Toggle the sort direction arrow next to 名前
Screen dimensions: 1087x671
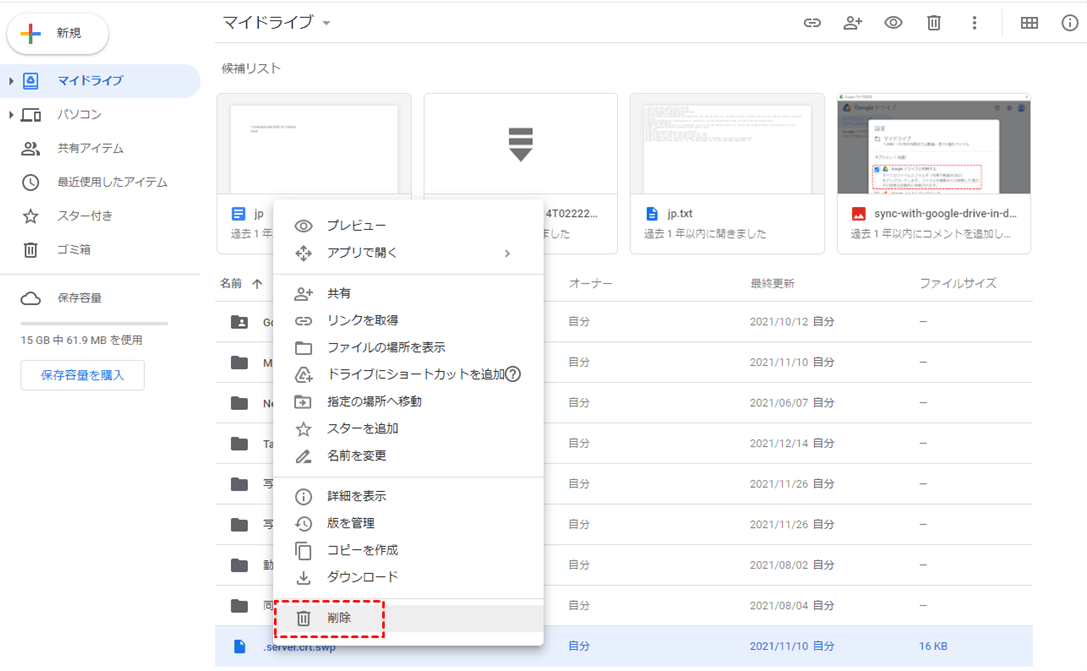pyautogui.click(x=257, y=284)
